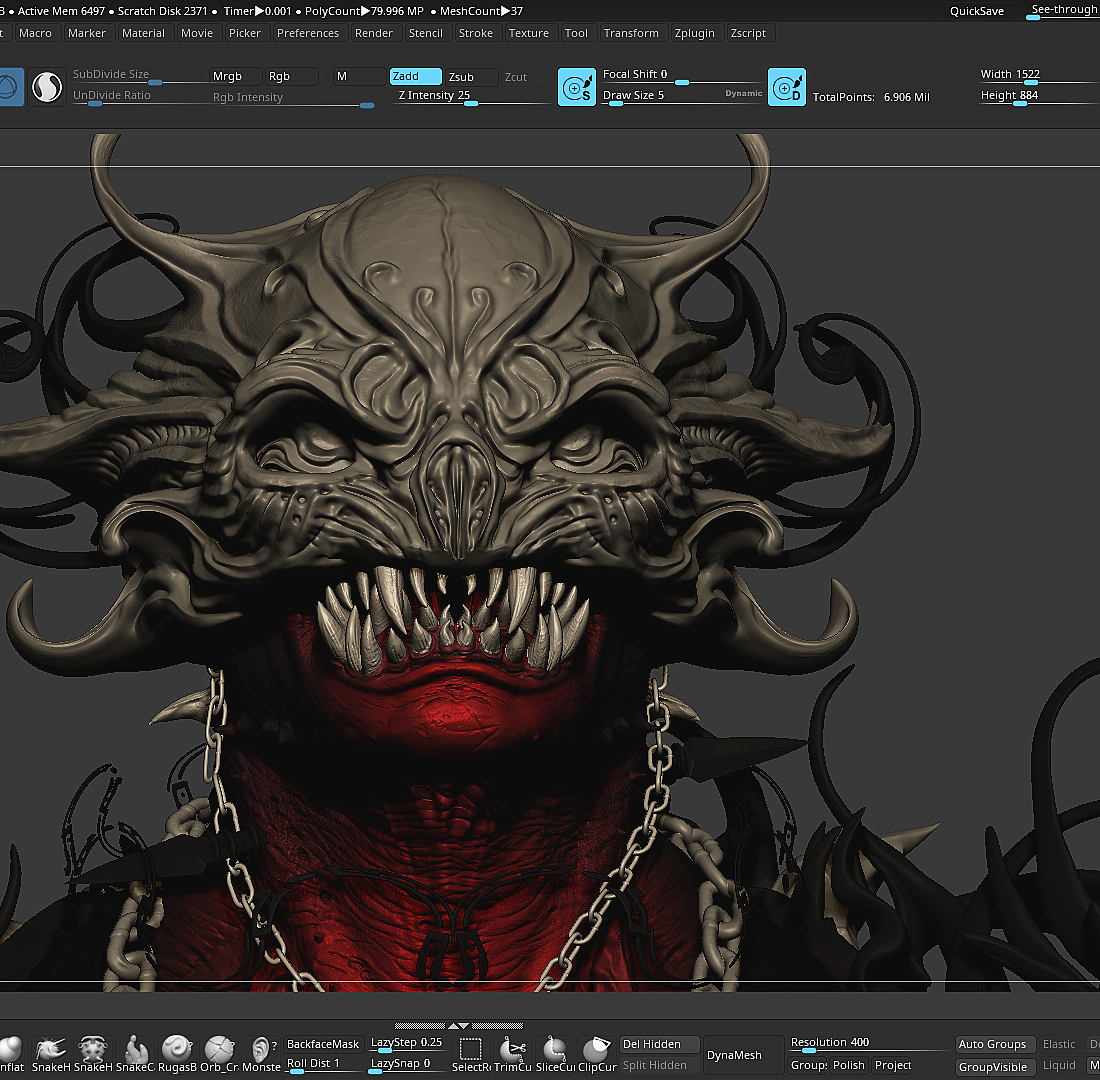Click the document Height value slider
Image resolution: width=1100 pixels, height=1080 pixels.
click(1039, 97)
